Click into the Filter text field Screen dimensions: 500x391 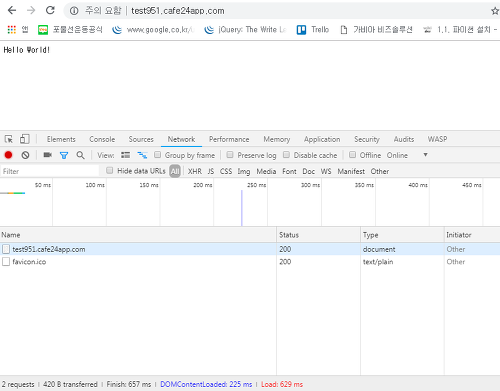point(50,171)
